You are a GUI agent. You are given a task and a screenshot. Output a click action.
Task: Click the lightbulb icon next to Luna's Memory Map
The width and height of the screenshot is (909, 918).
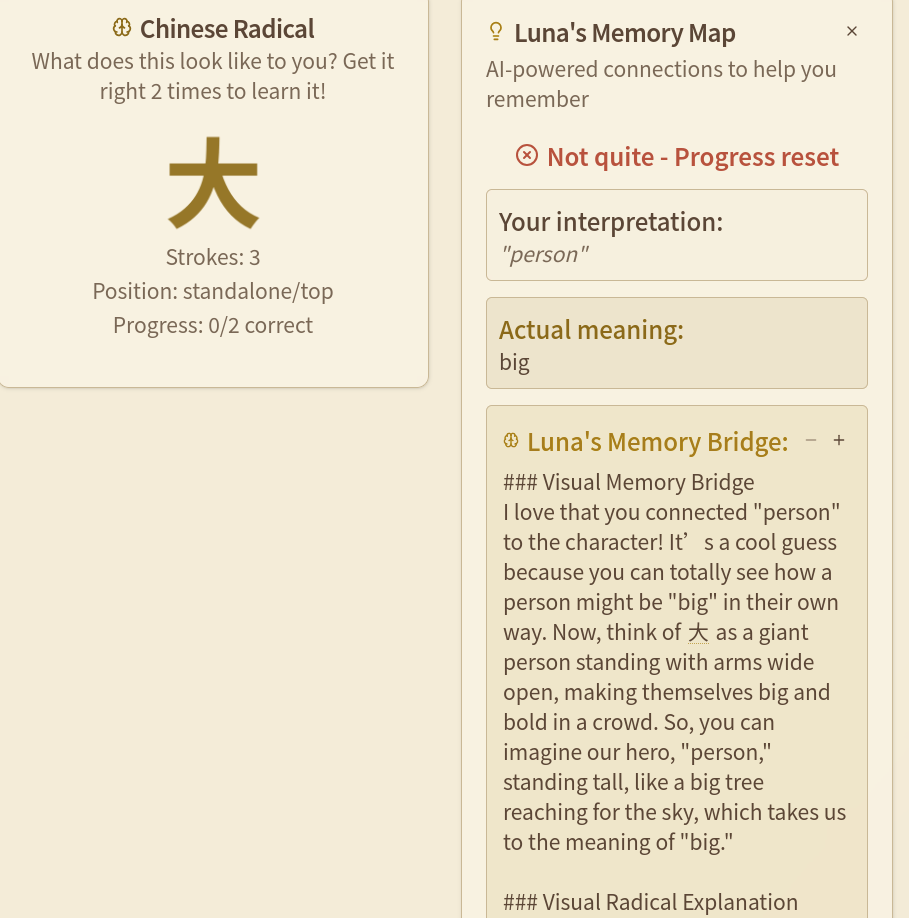point(495,32)
